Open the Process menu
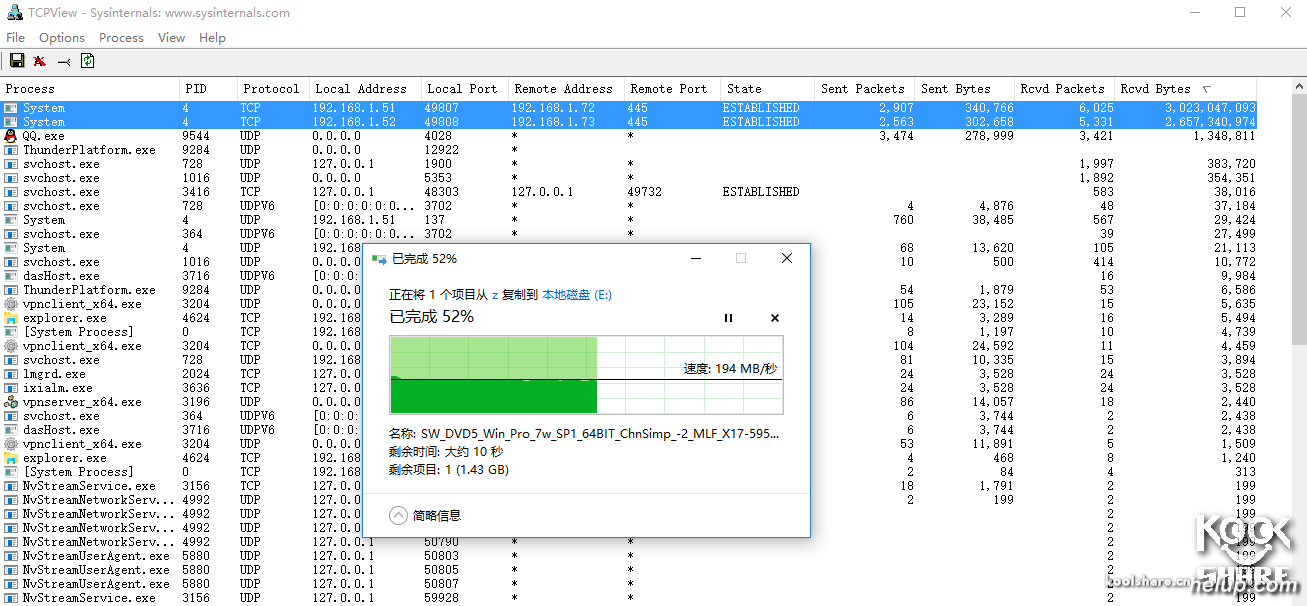This screenshot has width=1307, height=606. [x=121, y=37]
